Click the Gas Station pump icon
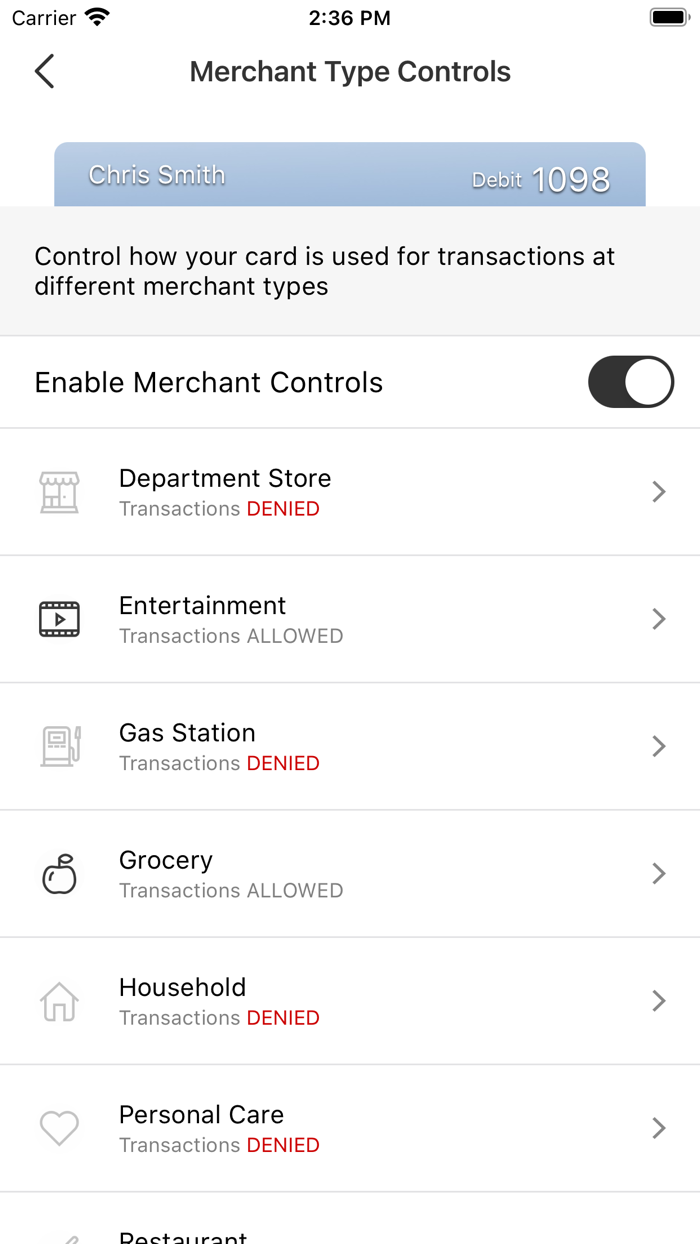 59,746
